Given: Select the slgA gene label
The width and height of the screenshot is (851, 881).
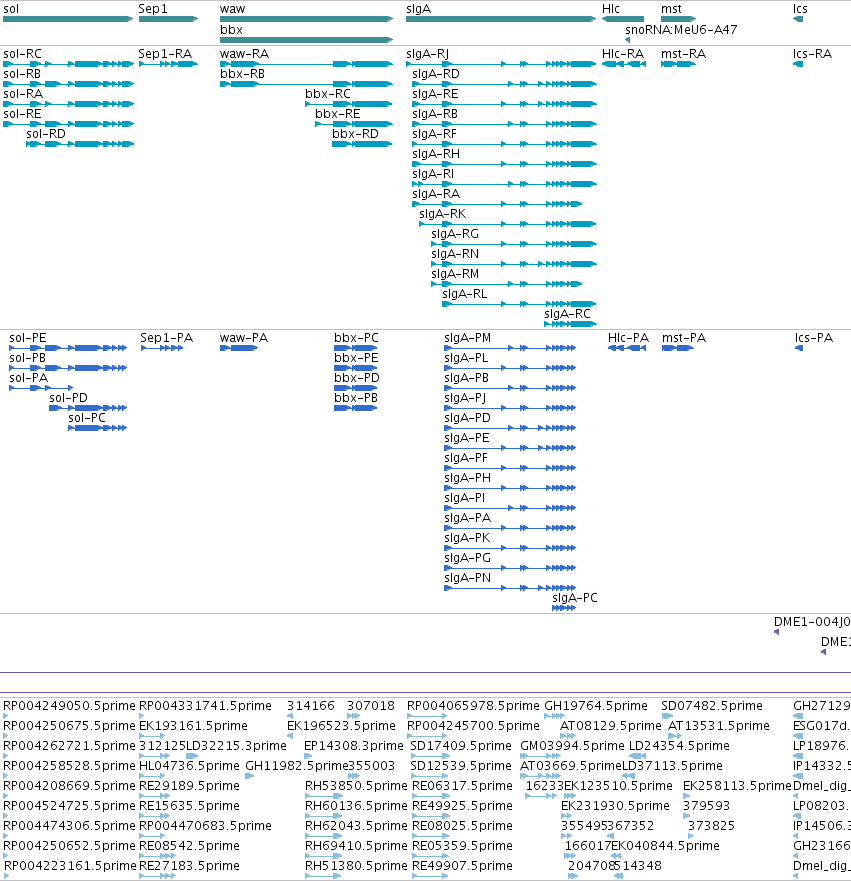Looking at the screenshot, I should 418,10.
